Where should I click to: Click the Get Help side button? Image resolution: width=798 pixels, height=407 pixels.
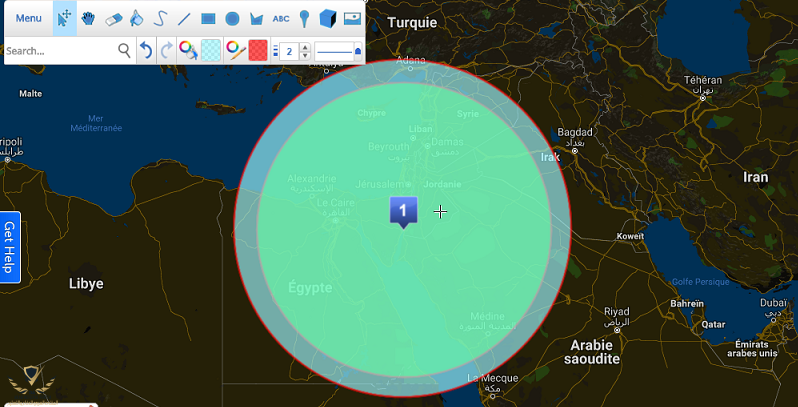(9, 247)
